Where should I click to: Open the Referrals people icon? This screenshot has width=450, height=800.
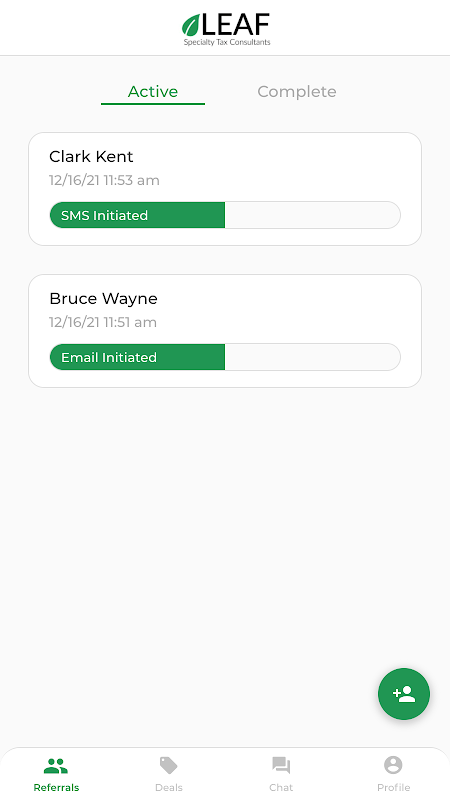point(56,765)
